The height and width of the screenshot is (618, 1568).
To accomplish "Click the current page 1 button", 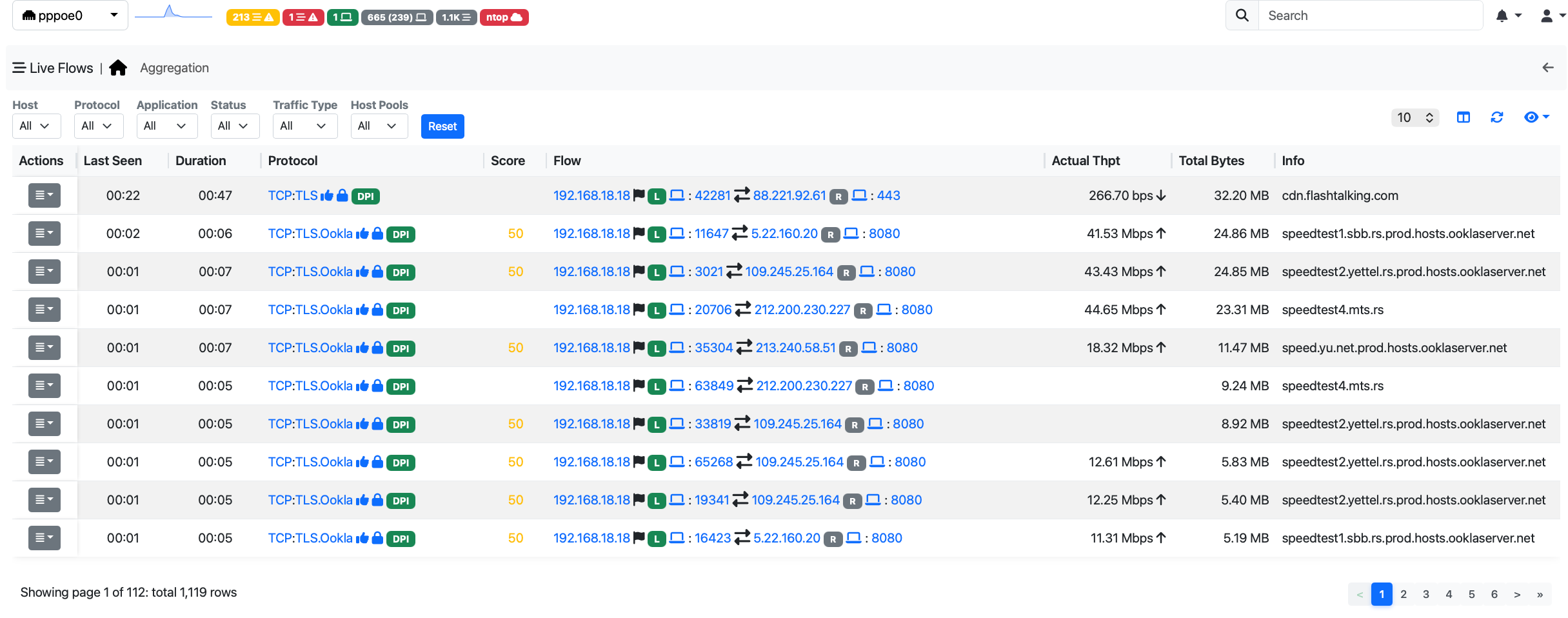I will 1382,594.
